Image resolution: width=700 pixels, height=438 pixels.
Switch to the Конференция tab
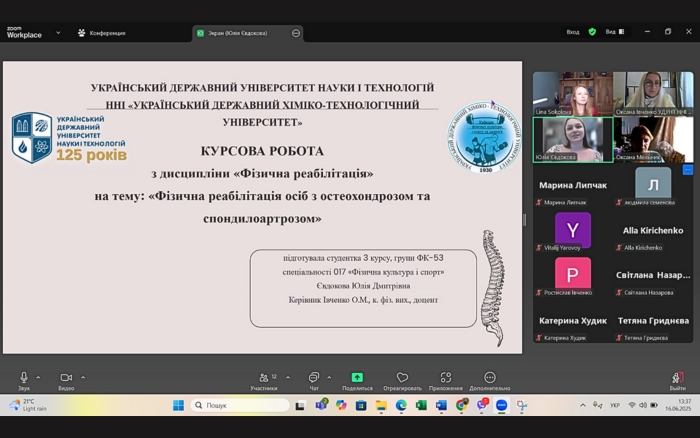pyautogui.click(x=101, y=32)
